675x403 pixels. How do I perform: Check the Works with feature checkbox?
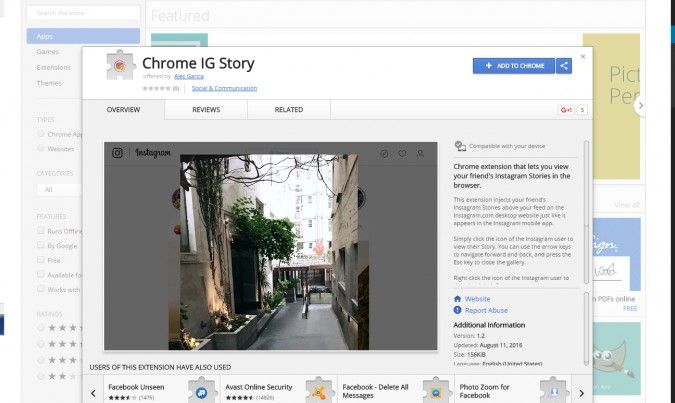coord(40,289)
